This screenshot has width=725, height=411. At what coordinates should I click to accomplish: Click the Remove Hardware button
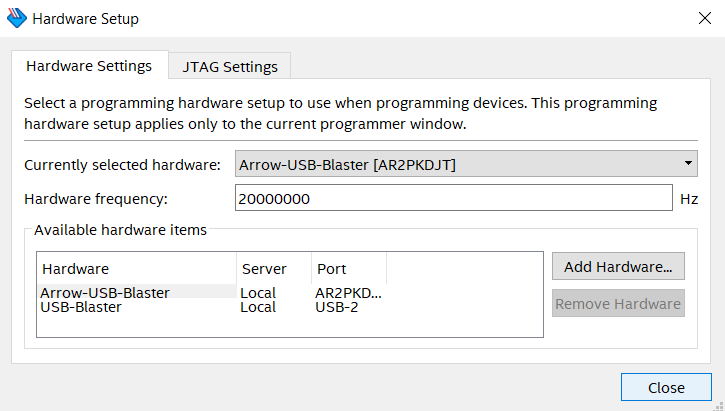(618, 304)
